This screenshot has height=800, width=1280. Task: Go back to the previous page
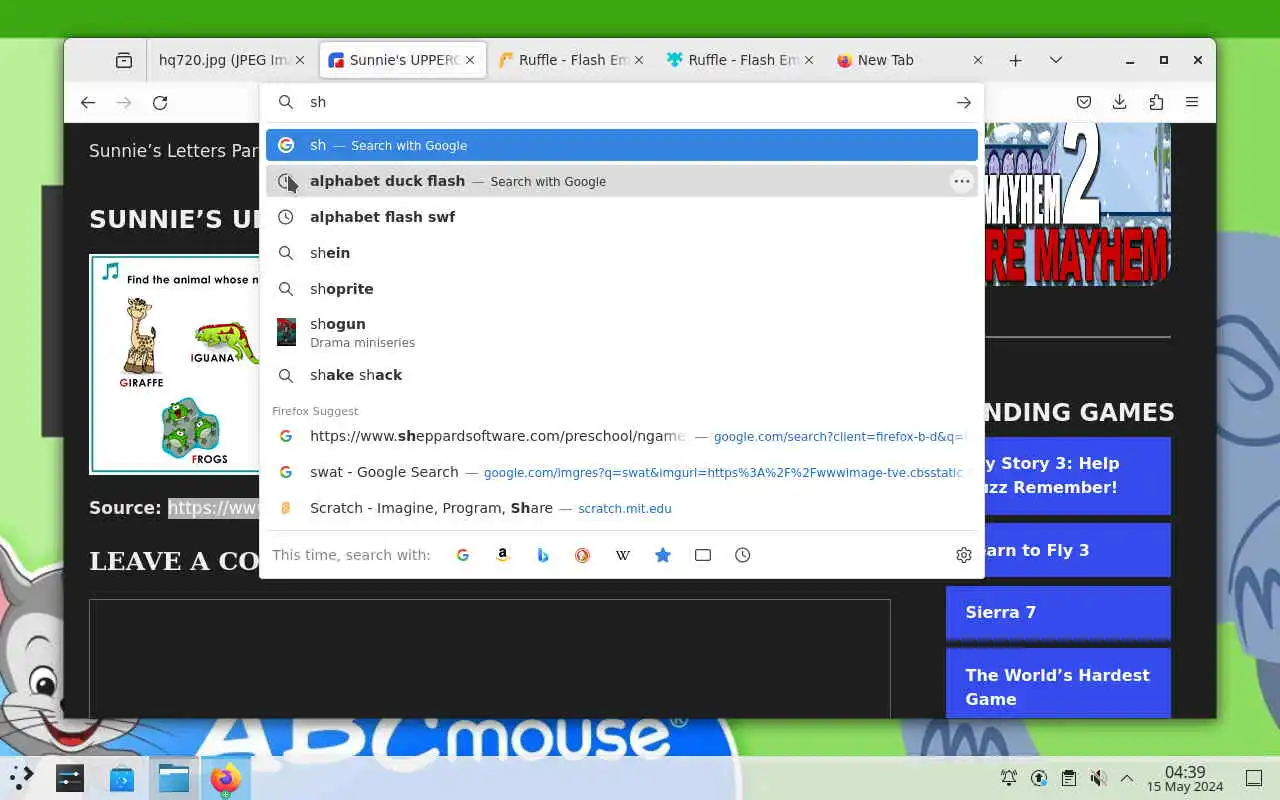click(88, 103)
